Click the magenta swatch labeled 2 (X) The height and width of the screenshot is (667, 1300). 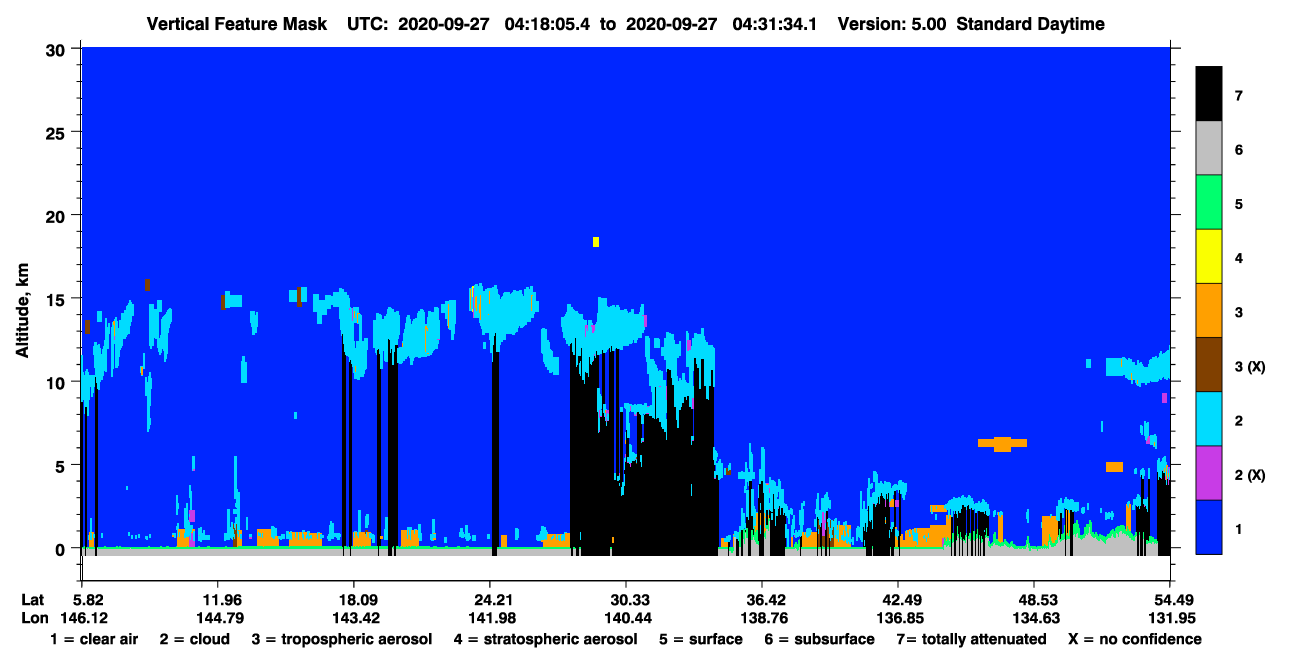click(x=1209, y=473)
